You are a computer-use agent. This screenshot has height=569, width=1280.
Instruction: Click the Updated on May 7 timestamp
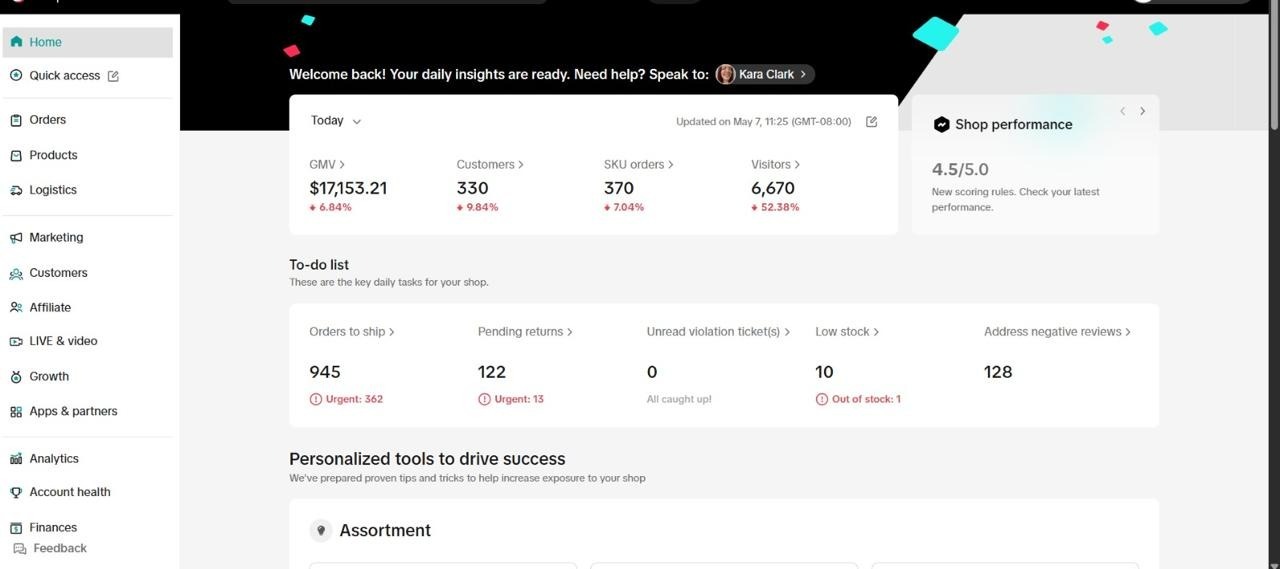[764, 122]
